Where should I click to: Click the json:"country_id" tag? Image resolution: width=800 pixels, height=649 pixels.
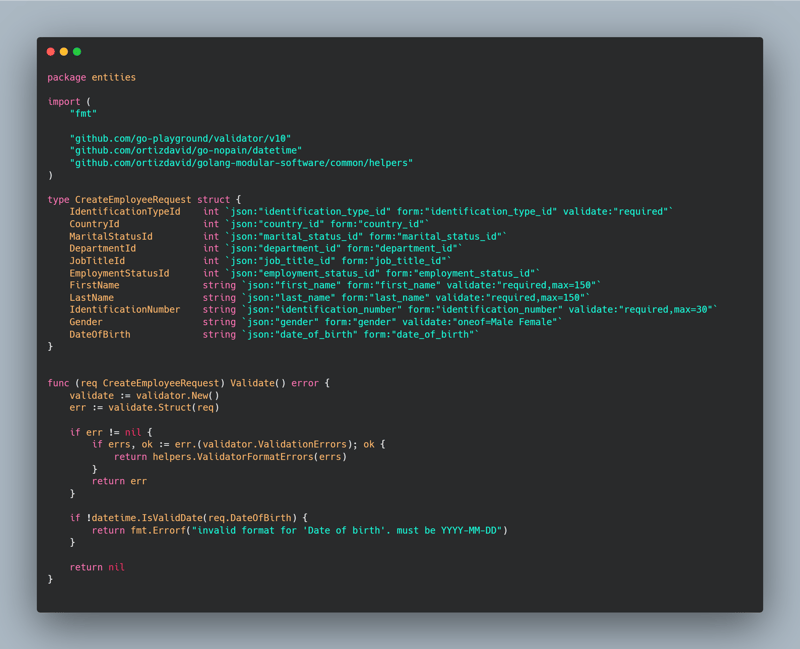[x=278, y=224]
